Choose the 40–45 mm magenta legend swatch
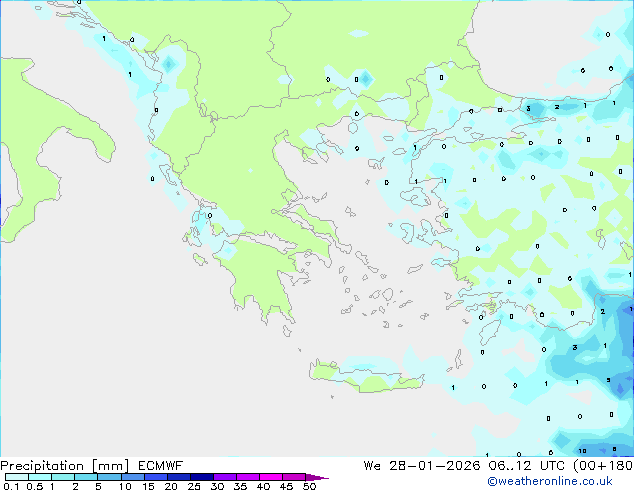The height and width of the screenshot is (490, 634). coord(271,477)
